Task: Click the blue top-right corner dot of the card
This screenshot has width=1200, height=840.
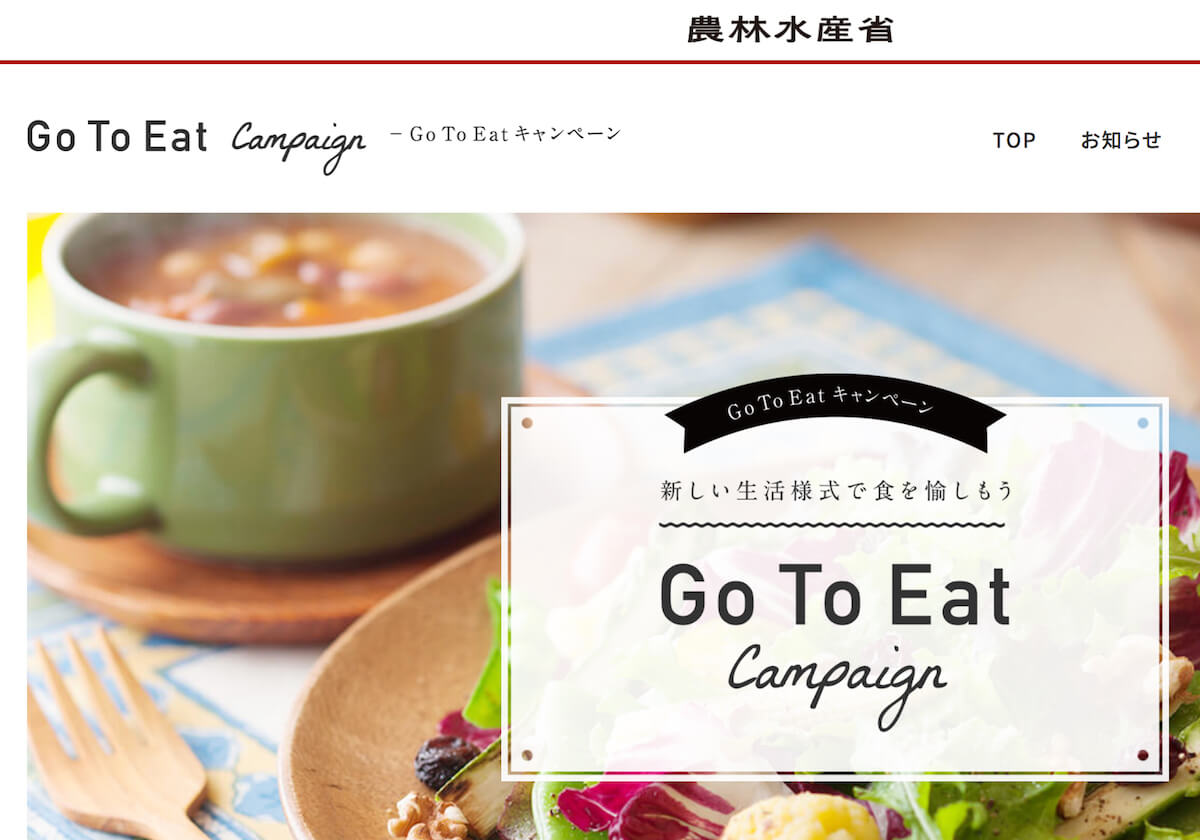Action: tap(1143, 423)
